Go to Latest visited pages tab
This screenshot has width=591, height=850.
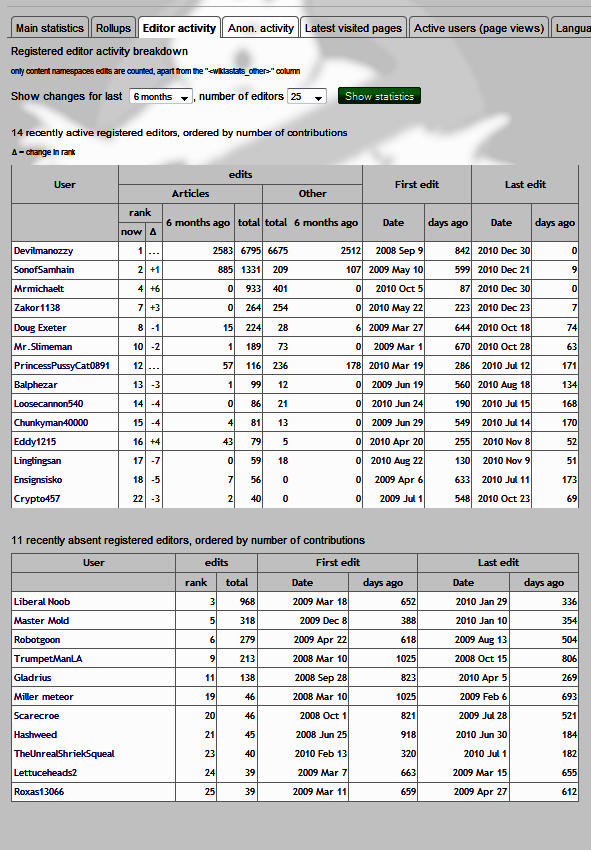point(353,28)
